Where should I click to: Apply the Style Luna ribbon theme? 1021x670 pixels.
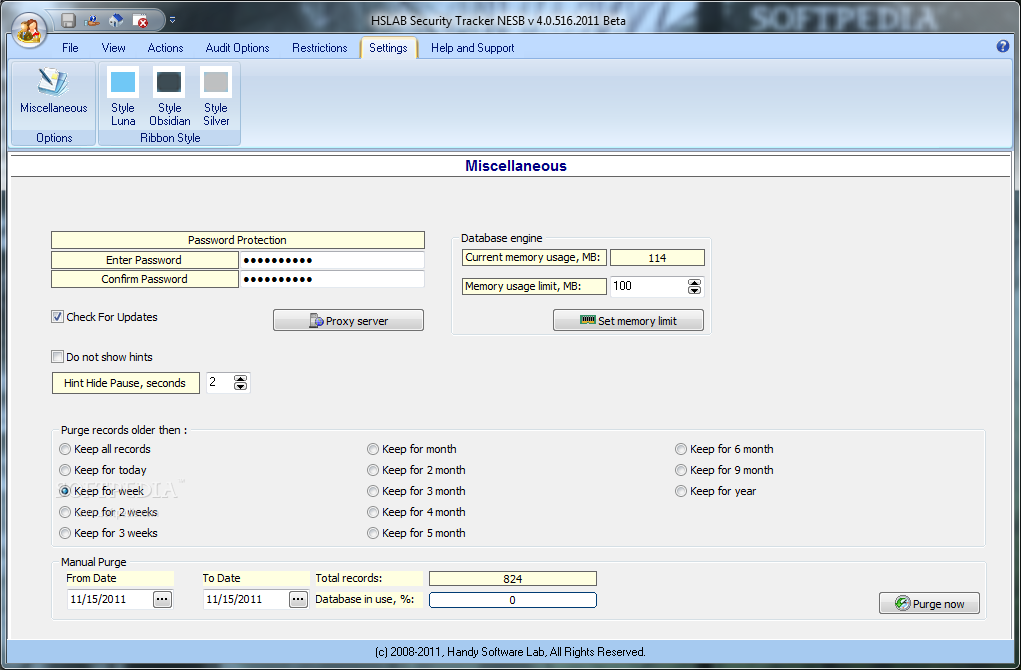(x=122, y=96)
